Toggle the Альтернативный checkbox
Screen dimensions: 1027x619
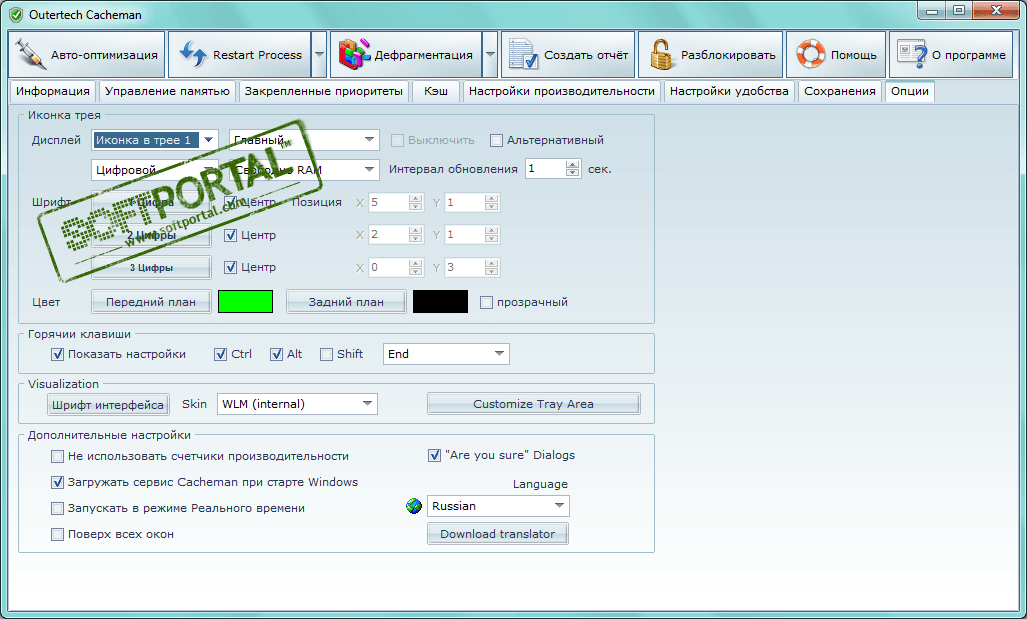tap(496, 140)
